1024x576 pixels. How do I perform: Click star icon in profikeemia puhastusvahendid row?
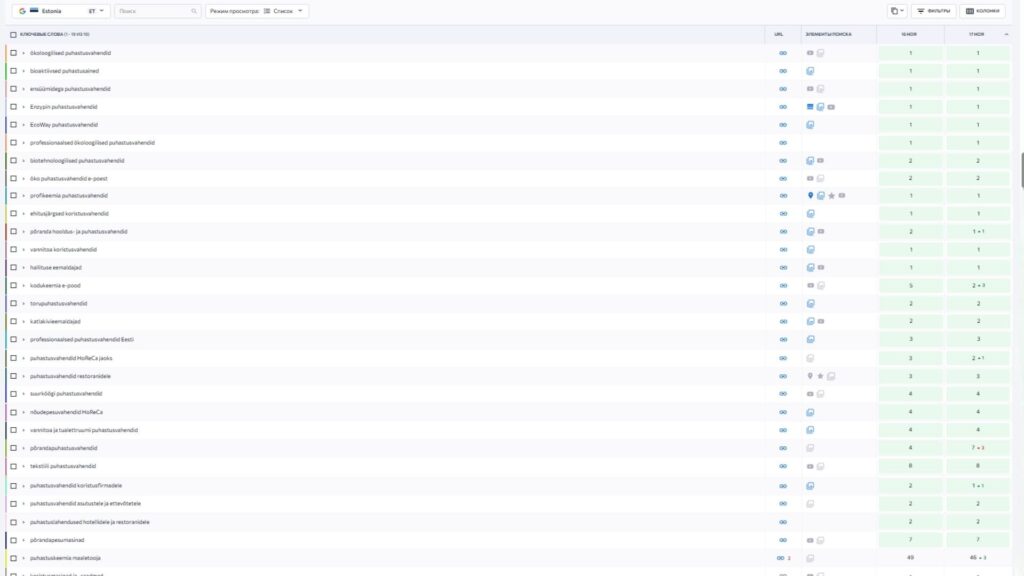click(831, 196)
